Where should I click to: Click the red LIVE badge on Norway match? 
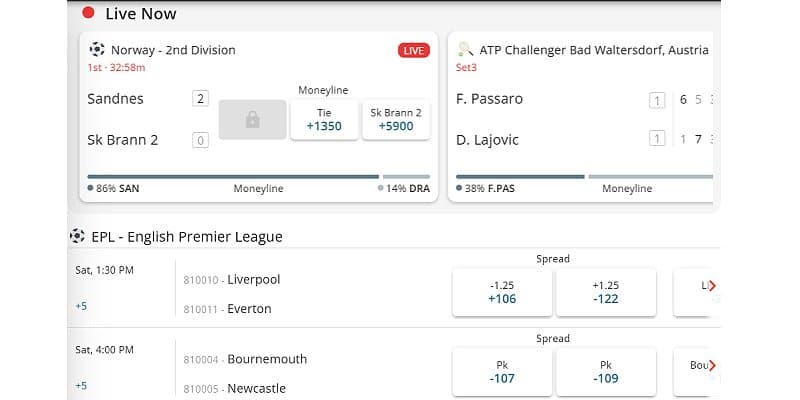point(413,50)
